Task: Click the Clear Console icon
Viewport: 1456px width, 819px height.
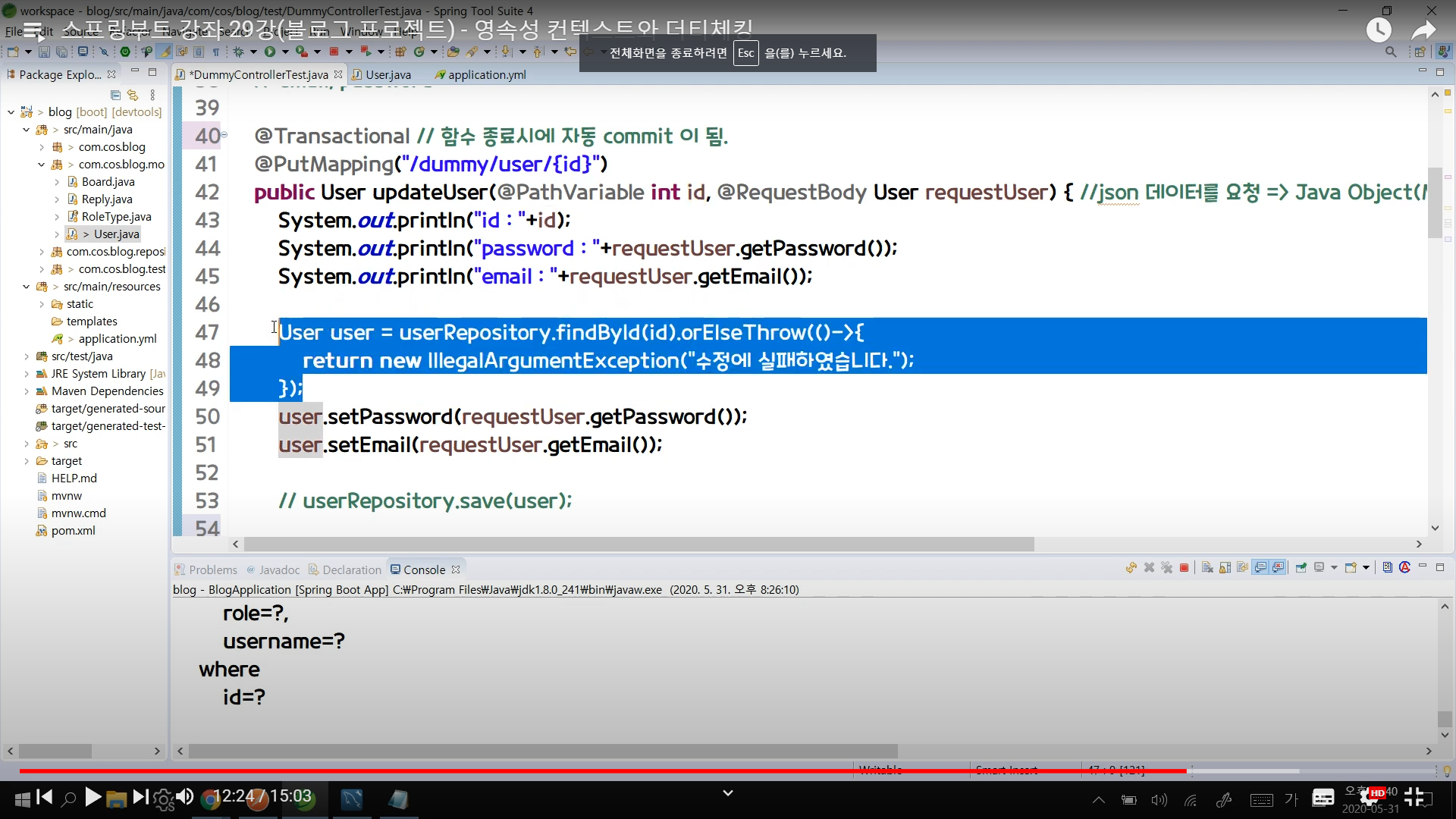Action: click(x=1207, y=567)
